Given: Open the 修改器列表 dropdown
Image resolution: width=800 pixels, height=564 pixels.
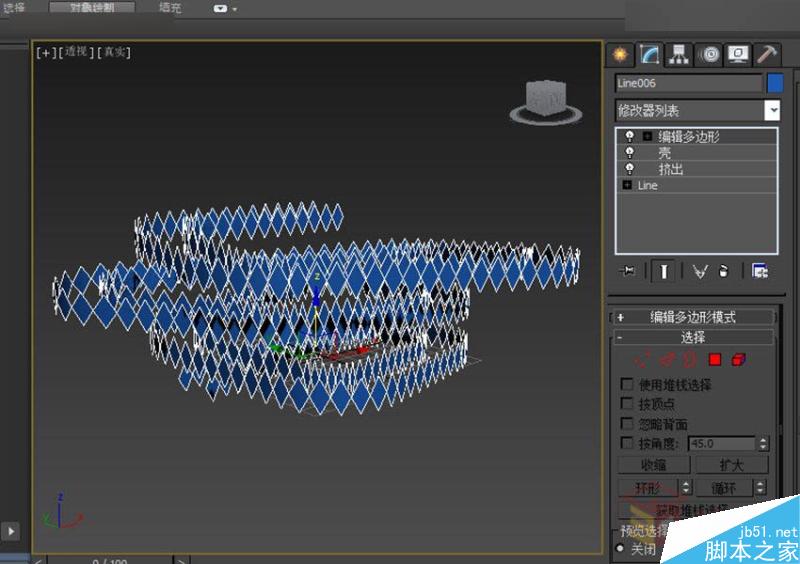Looking at the screenshot, I should click(x=772, y=111).
